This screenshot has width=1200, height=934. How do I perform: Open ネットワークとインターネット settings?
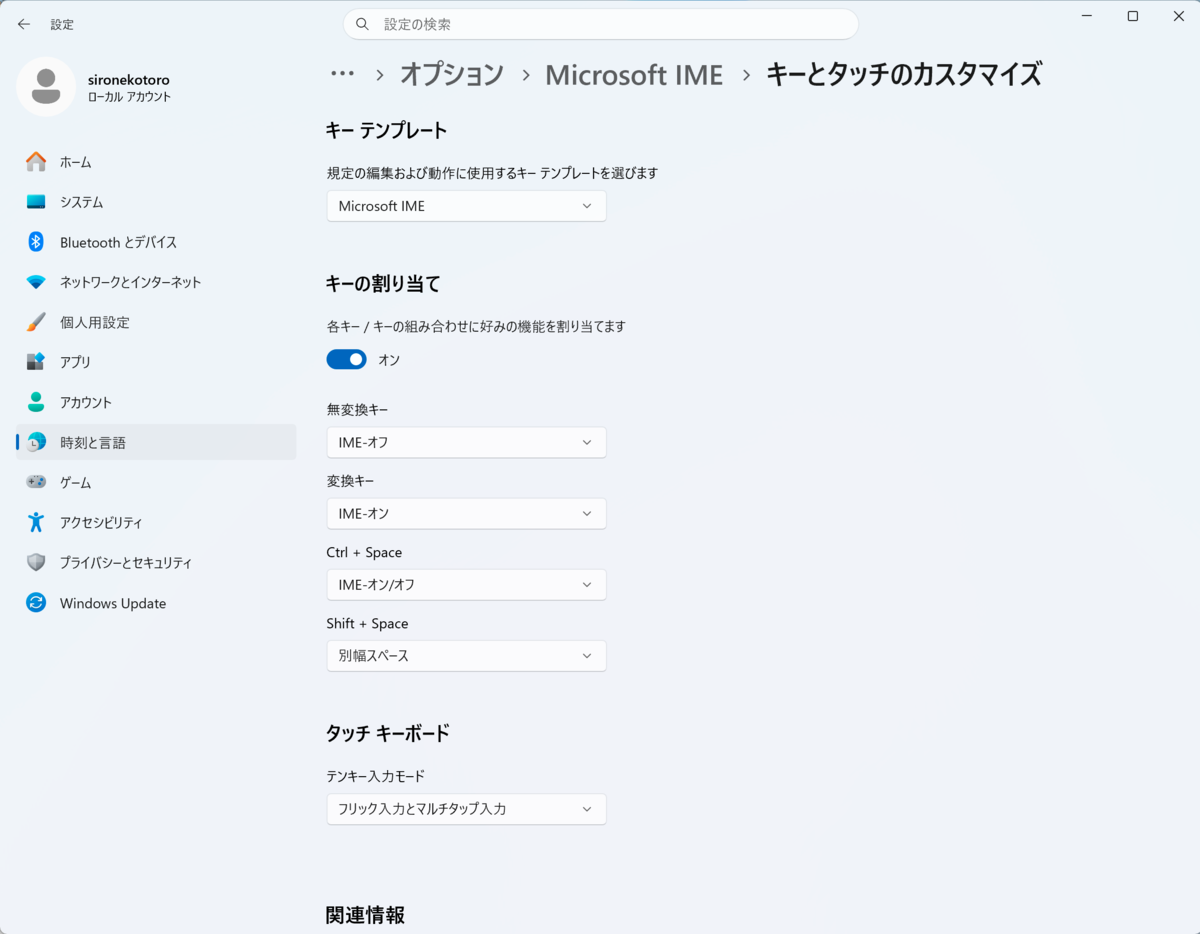[x=156, y=282]
